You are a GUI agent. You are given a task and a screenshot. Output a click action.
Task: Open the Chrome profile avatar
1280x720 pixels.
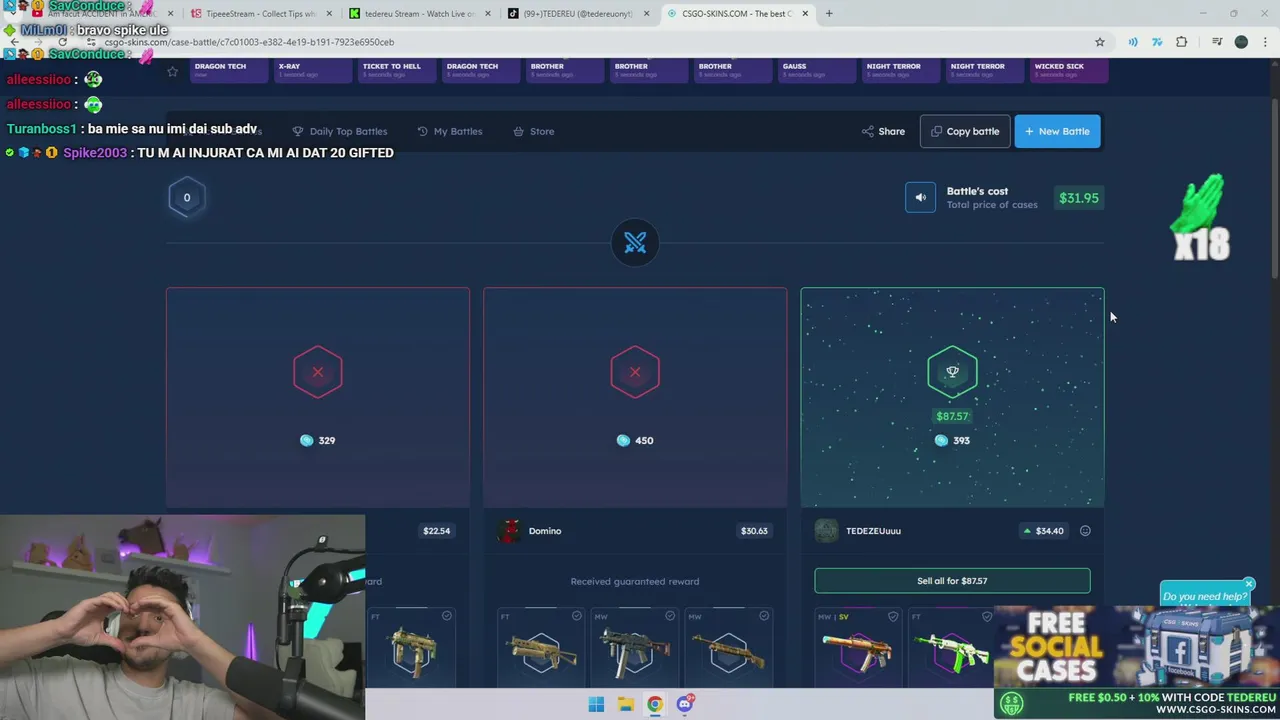pos(1241,42)
